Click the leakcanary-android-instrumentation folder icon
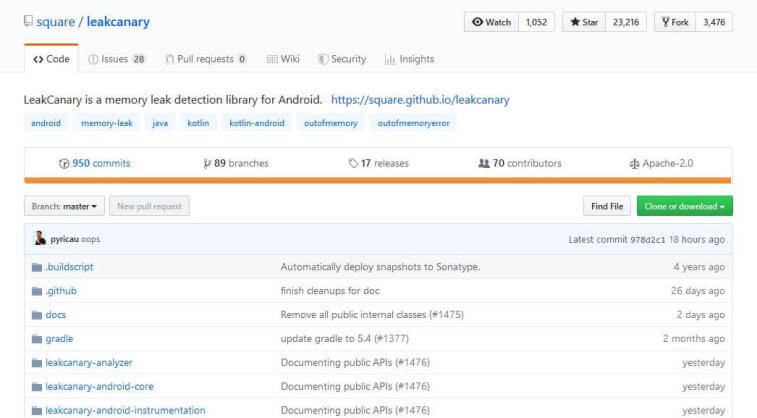This screenshot has height=418, width=757. pyautogui.click(x=37, y=410)
